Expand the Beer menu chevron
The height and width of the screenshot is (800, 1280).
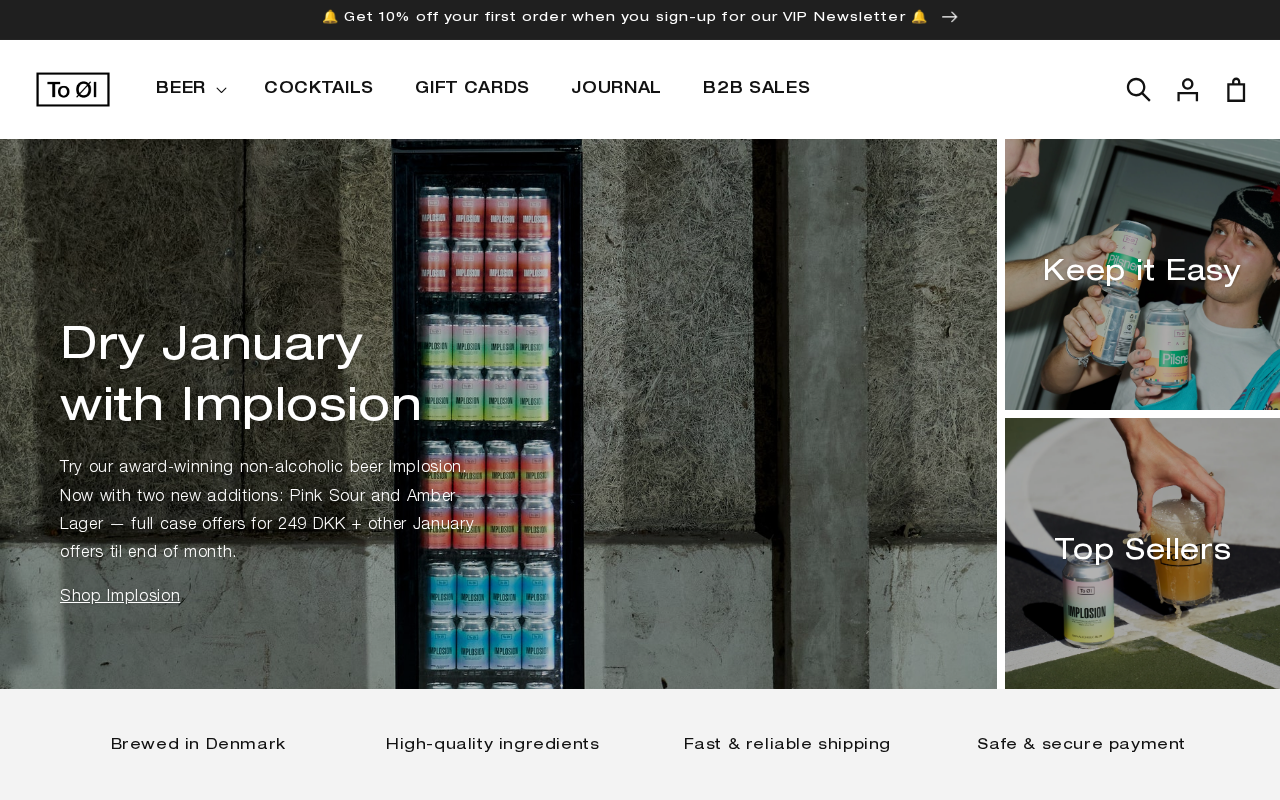click(221, 90)
